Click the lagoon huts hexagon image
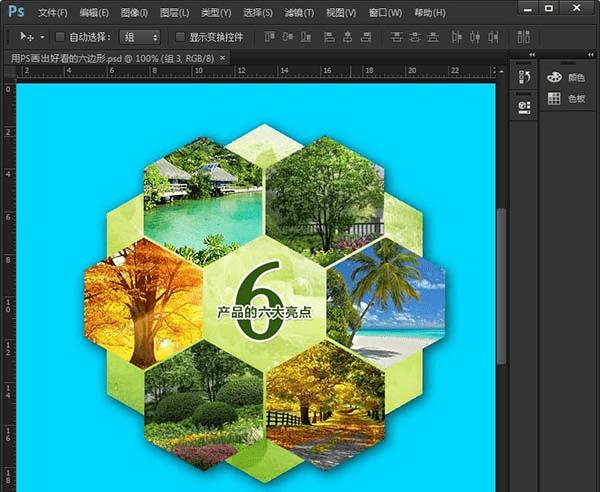600x492 pixels. 203,201
